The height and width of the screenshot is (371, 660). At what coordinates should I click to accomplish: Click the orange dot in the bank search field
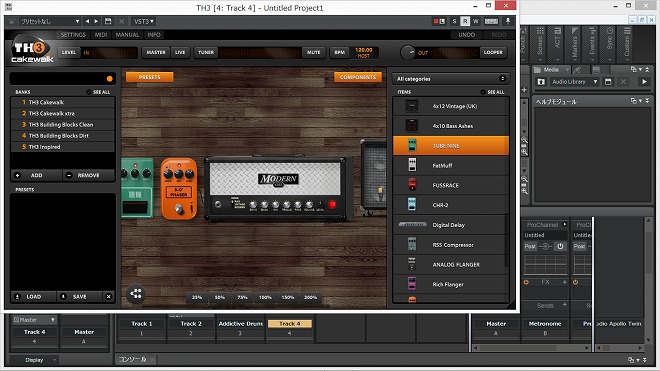click(109, 79)
